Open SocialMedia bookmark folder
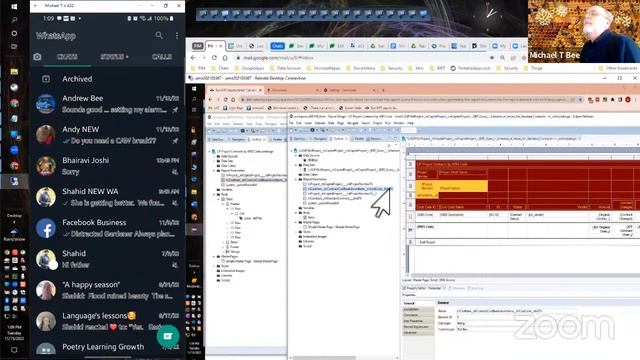Viewport: 640px width, 360px height. tap(360, 68)
